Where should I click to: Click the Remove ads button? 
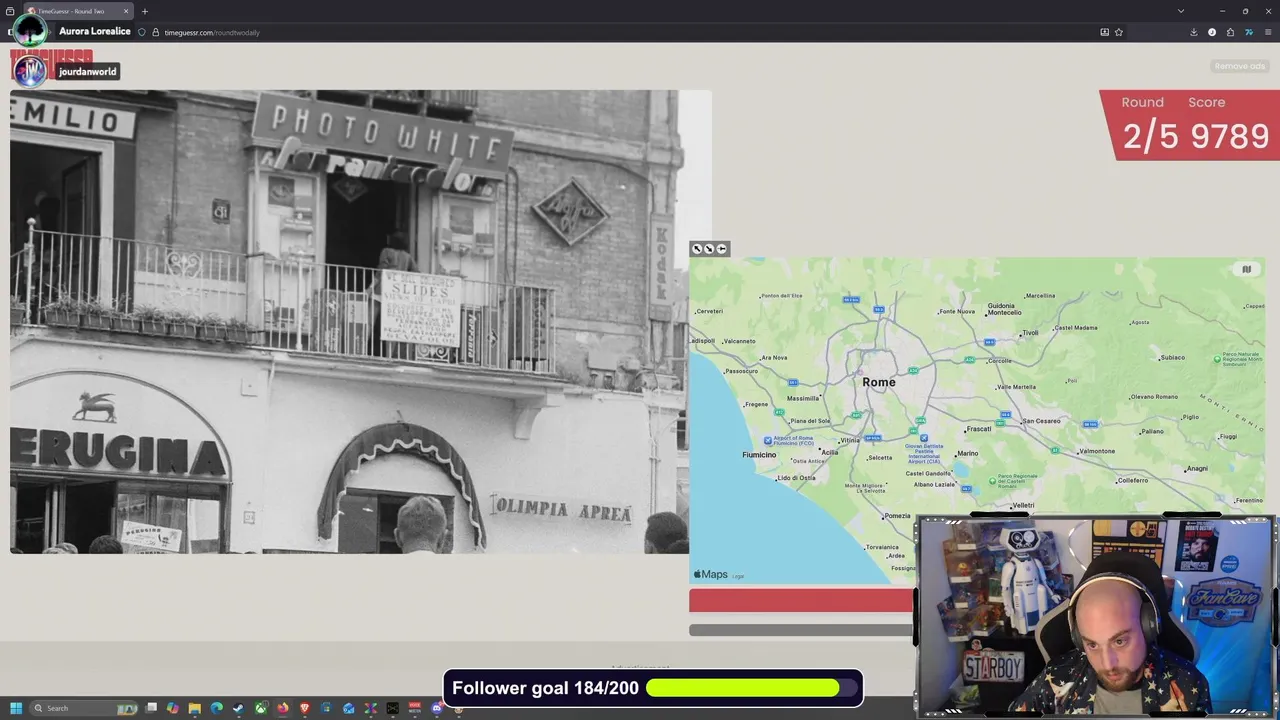tap(1239, 66)
